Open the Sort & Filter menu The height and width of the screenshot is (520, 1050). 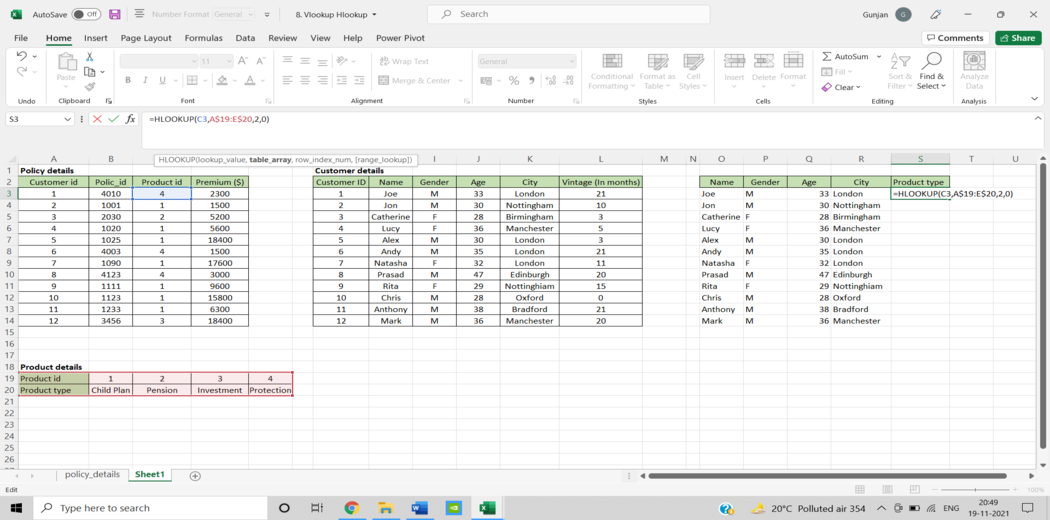point(900,72)
